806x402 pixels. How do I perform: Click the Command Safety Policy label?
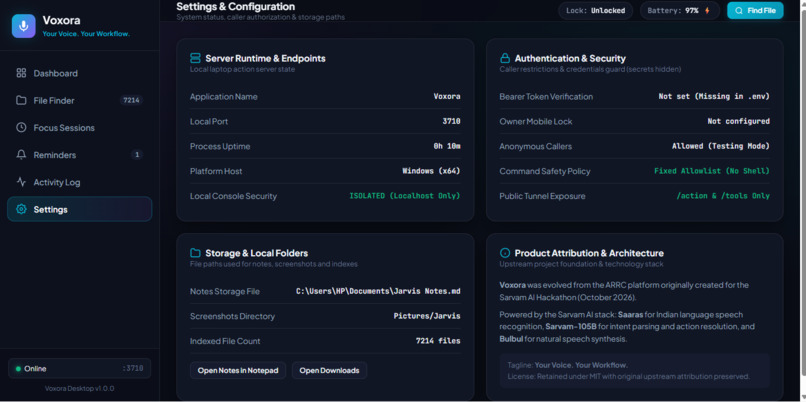(545, 171)
